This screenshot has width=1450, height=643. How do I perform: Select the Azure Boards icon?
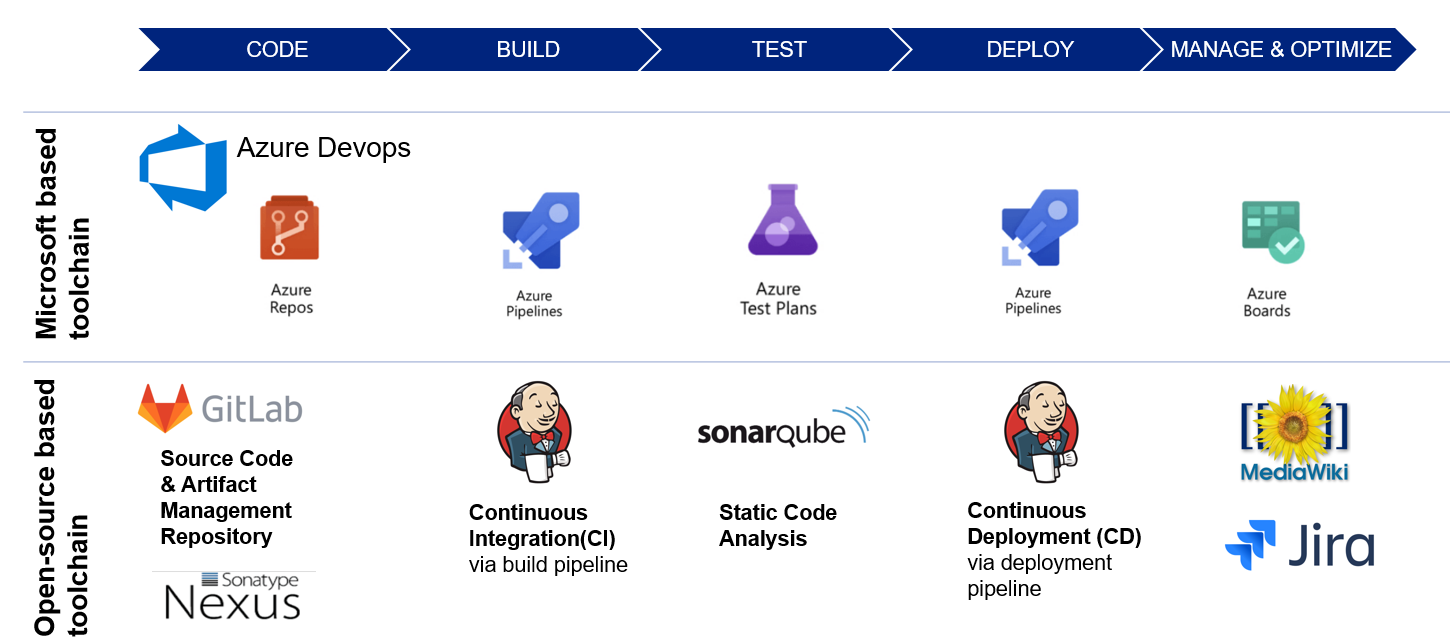tap(1273, 232)
